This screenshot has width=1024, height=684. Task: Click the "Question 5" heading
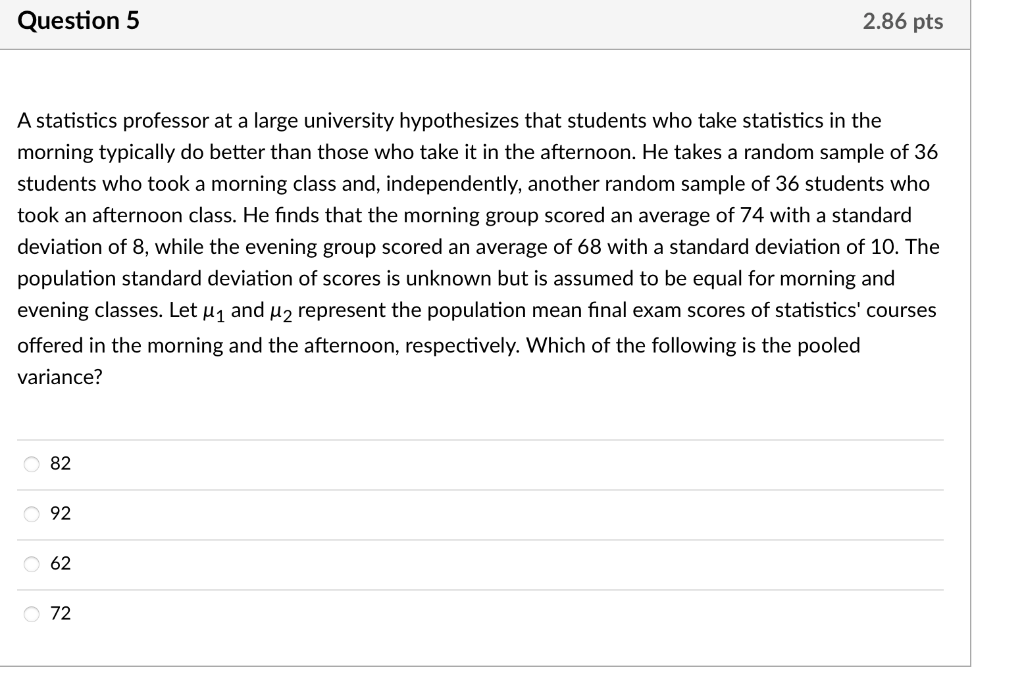coord(78,21)
